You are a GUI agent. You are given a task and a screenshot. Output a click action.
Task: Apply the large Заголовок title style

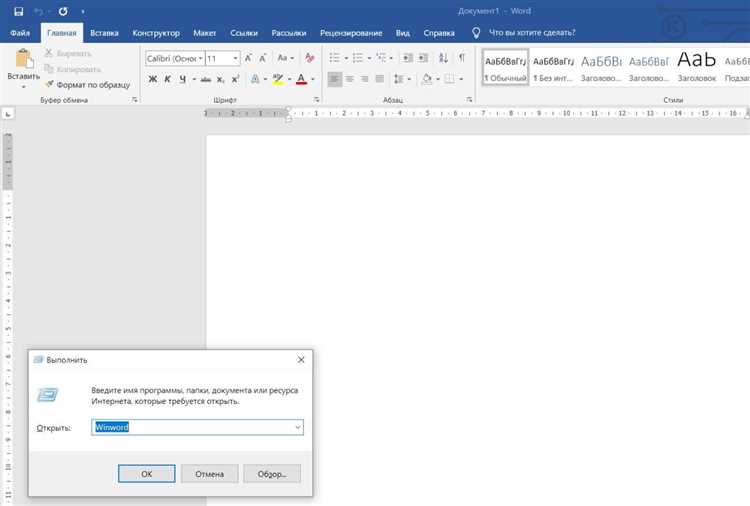point(696,67)
